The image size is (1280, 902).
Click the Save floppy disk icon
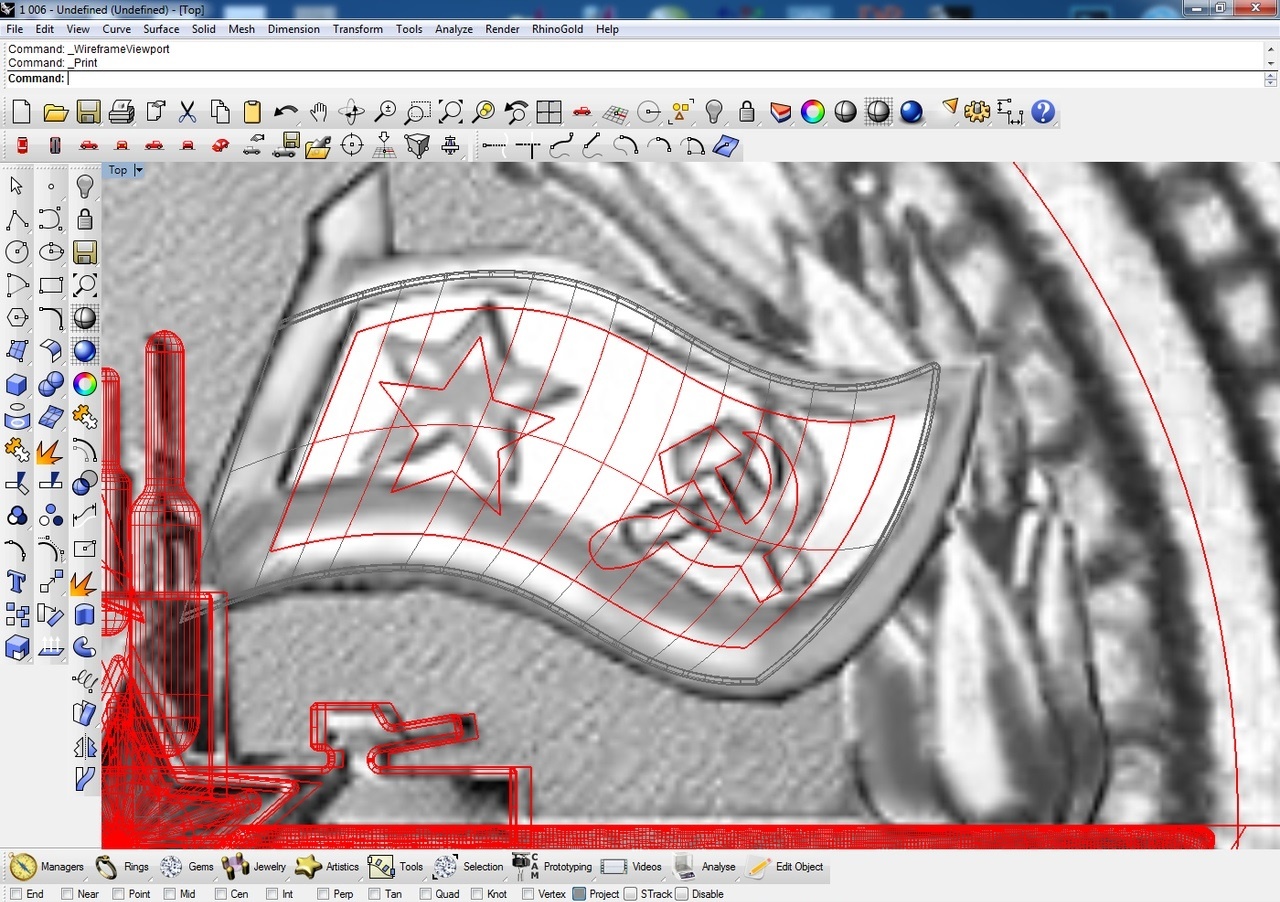pos(88,112)
